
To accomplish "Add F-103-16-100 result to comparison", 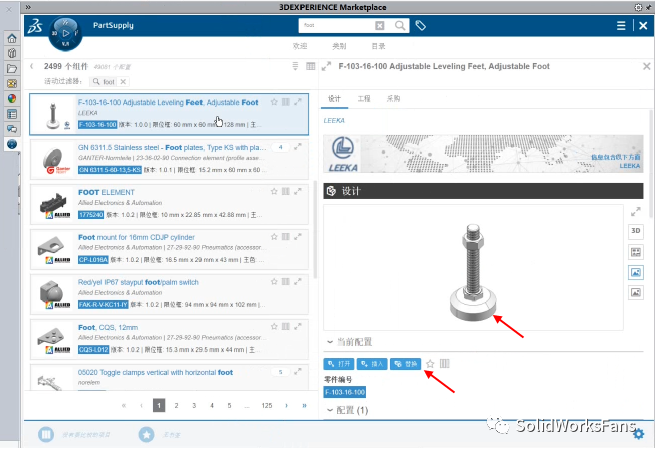I will (x=286, y=102).
